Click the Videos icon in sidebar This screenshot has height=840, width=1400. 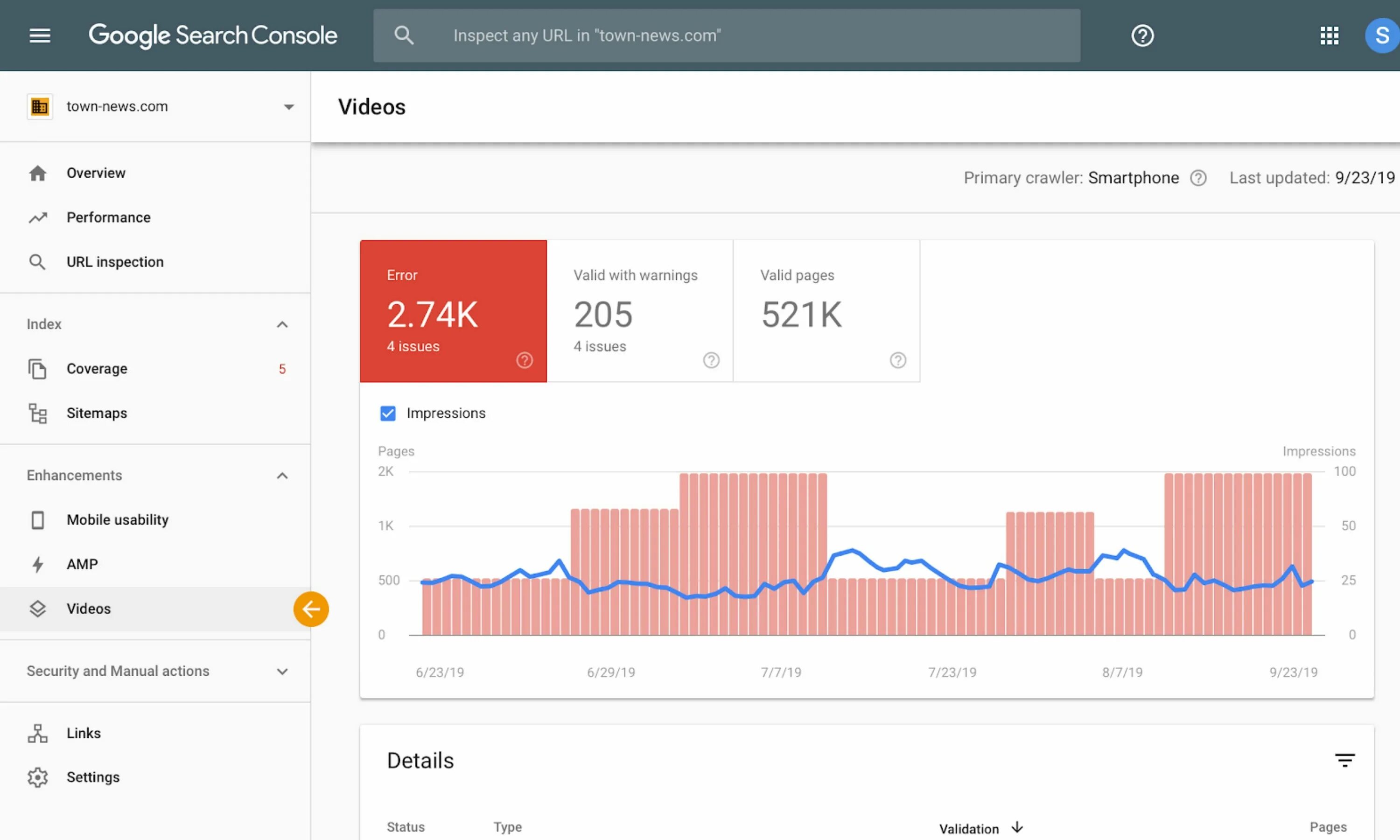36,608
